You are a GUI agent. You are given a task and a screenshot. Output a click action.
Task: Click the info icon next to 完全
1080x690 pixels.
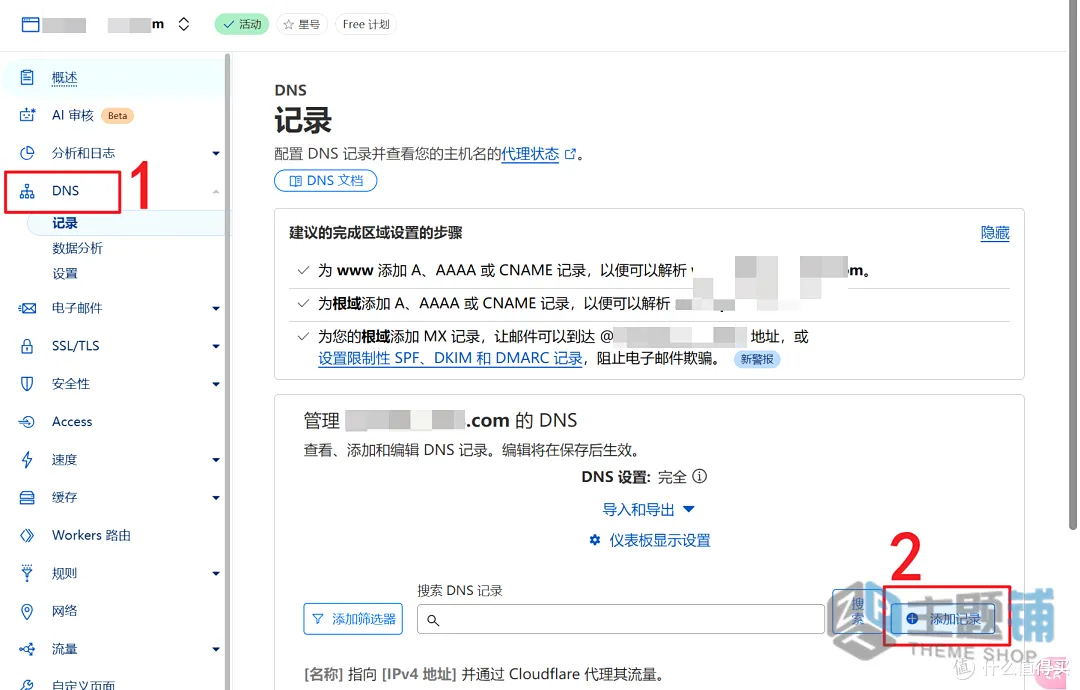[699, 476]
